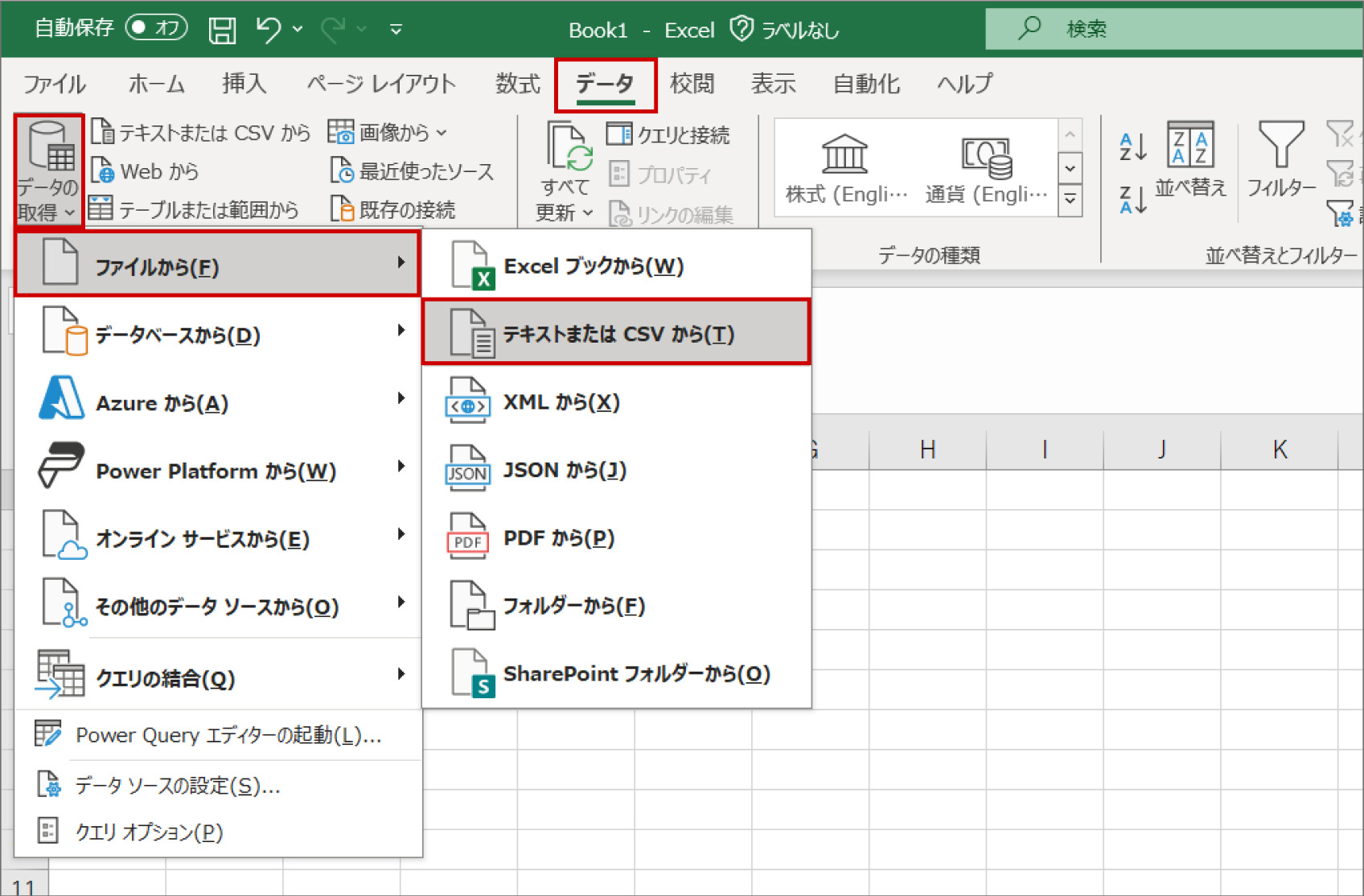
Task: Apply the 株式 (Stocks) data type
Action: (x=844, y=165)
